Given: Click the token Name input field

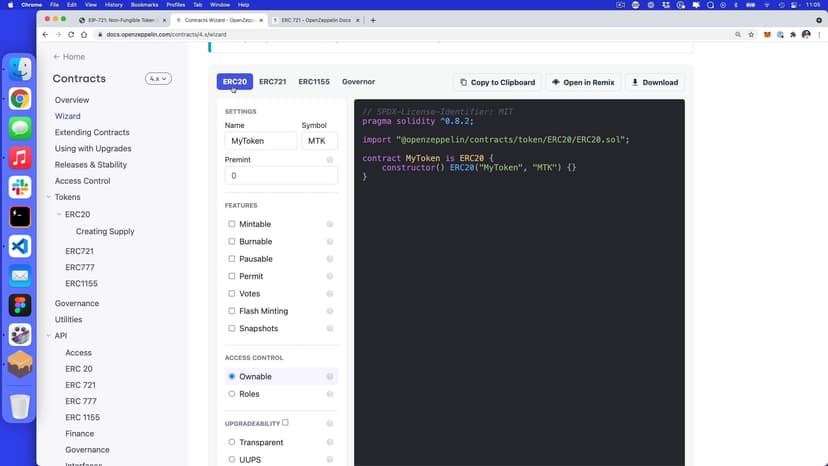Looking at the screenshot, I should point(260,142).
